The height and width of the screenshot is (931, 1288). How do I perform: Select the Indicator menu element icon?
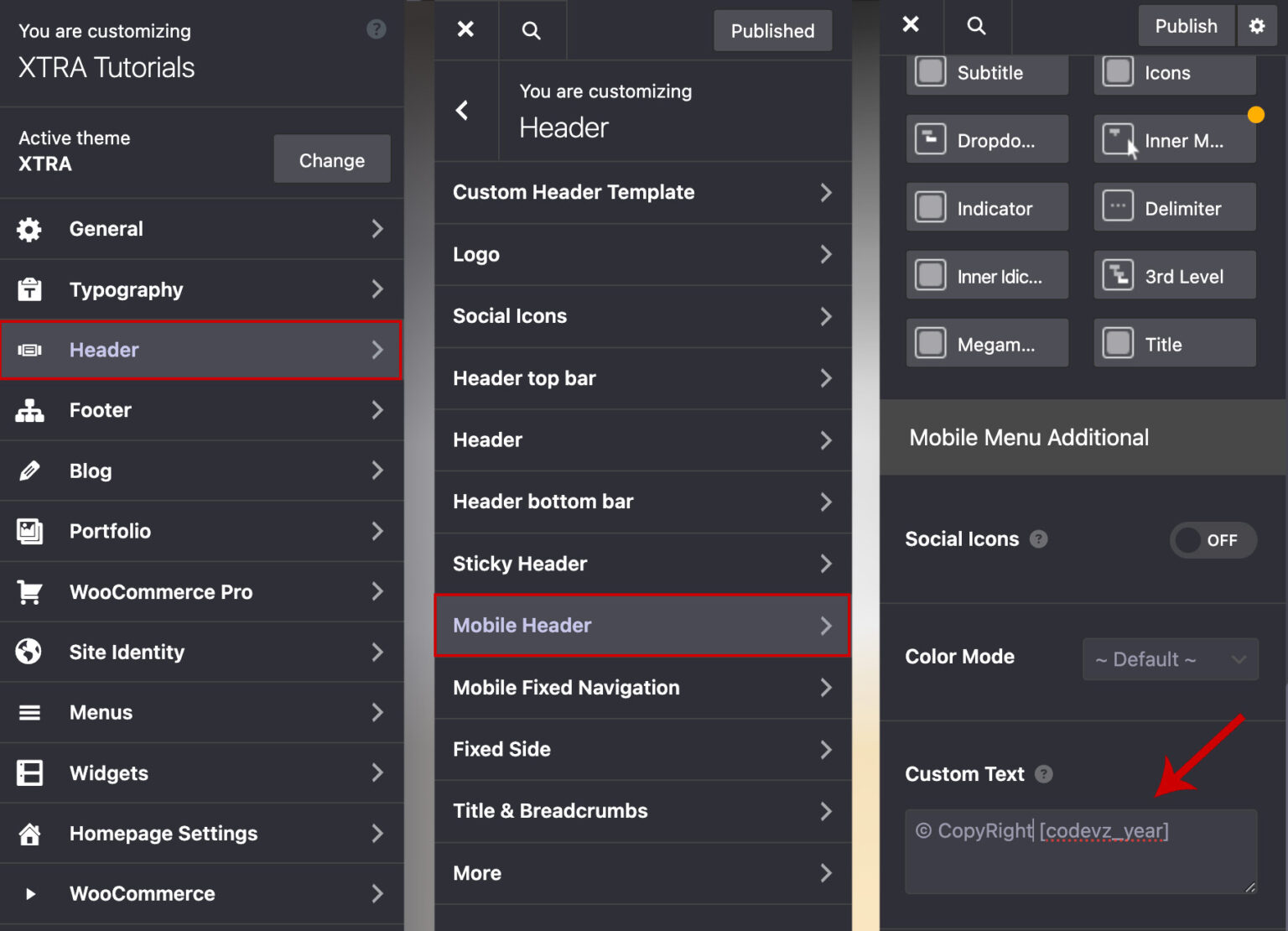click(x=930, y=207)
